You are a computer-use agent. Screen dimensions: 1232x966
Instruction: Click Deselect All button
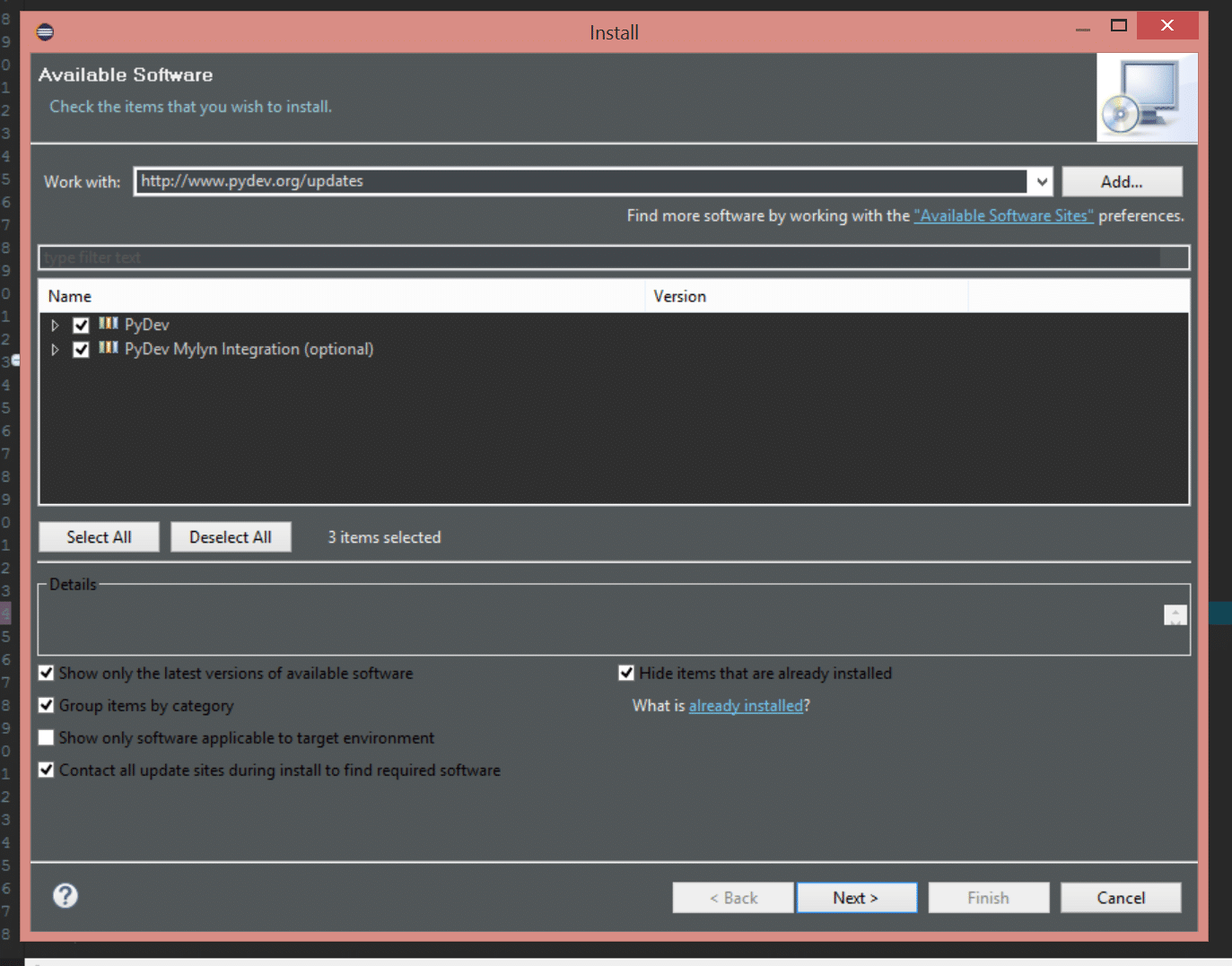pyautogui.click(x=231, y=537)
